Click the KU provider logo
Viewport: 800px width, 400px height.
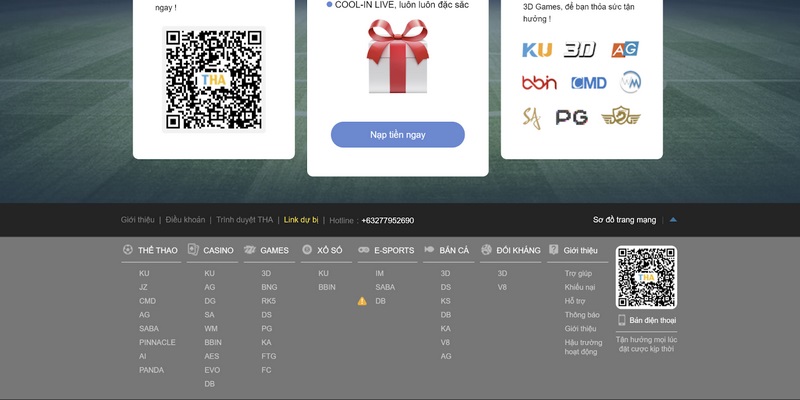pos(537,49)
